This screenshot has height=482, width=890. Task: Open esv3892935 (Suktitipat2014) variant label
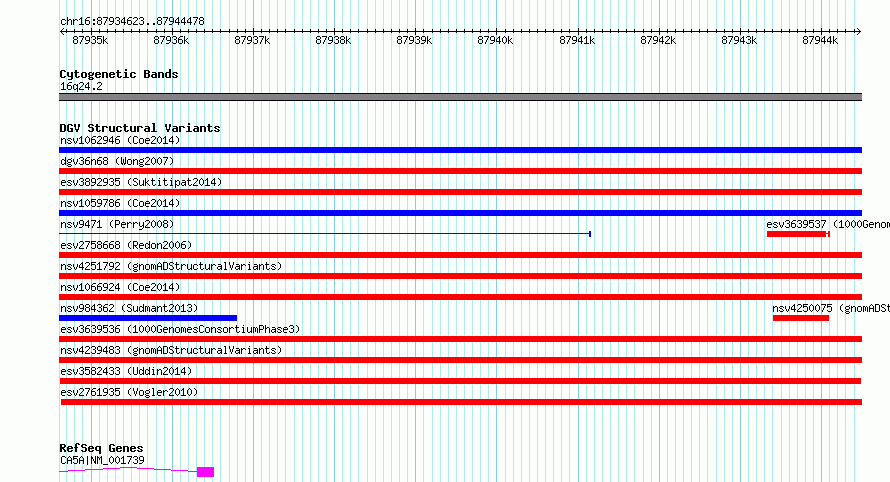pos(141,182)
